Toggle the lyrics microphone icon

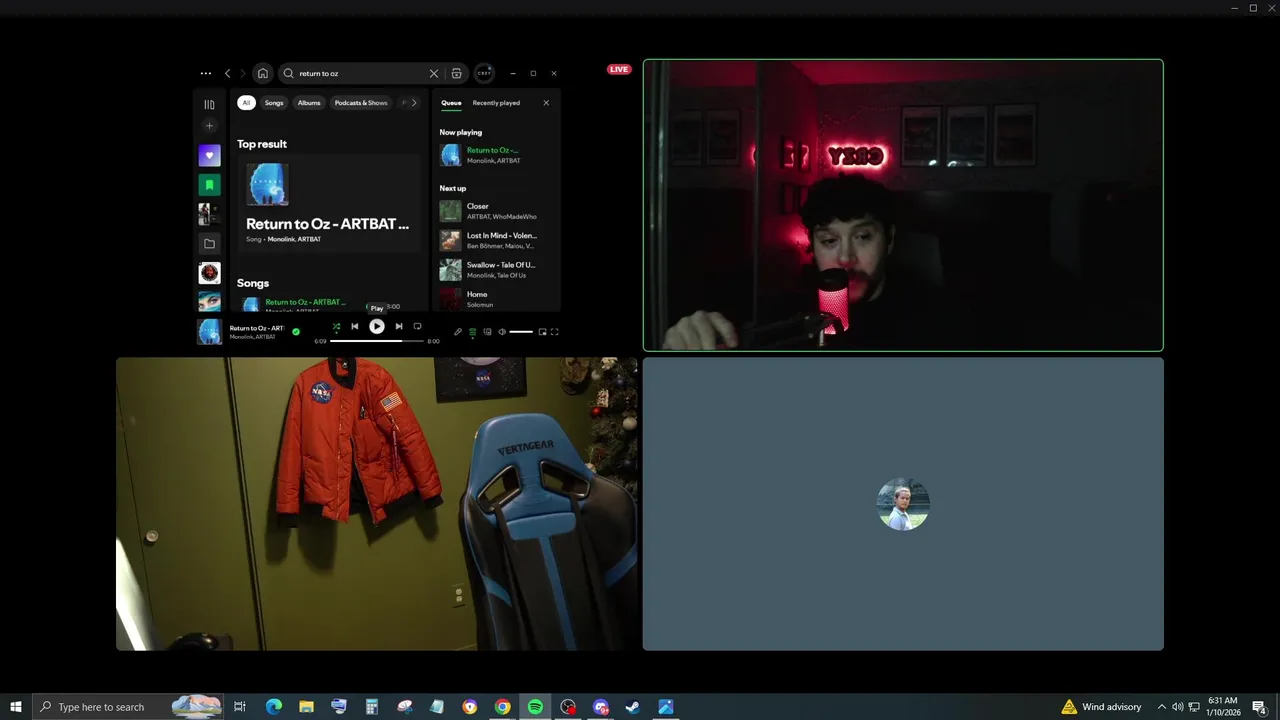click(x=458, y=332)
